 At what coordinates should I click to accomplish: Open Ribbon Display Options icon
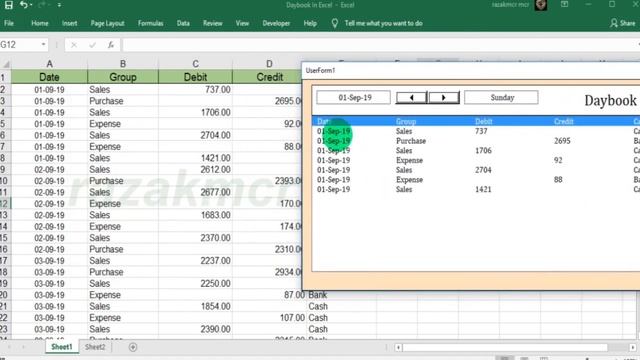coord(564,4)
